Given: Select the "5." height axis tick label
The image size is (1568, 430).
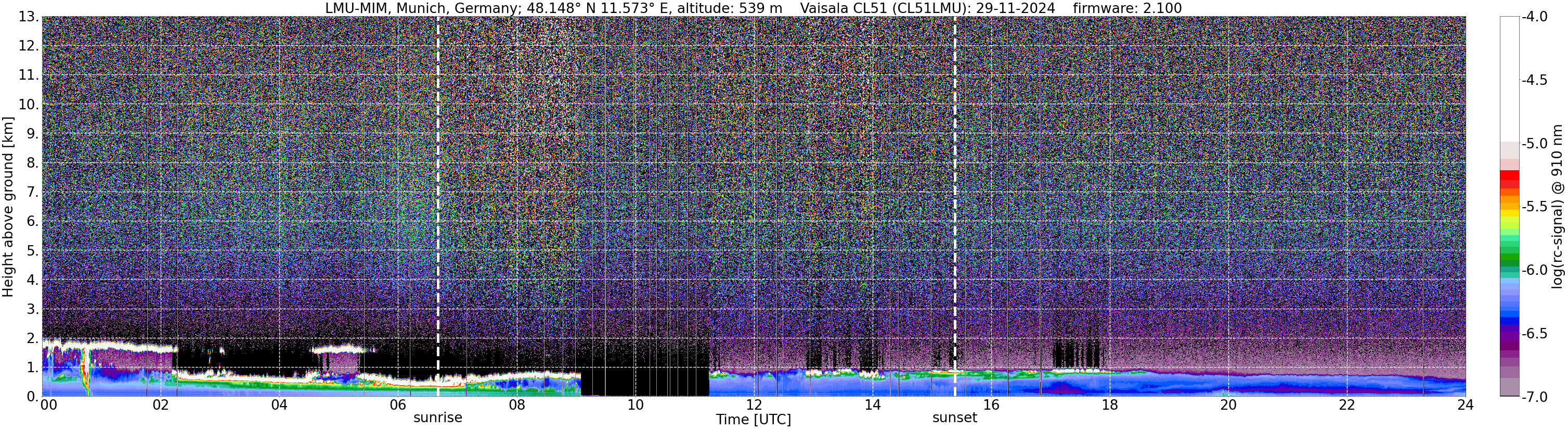Looking at the screenshot, I should coord(33,251).
